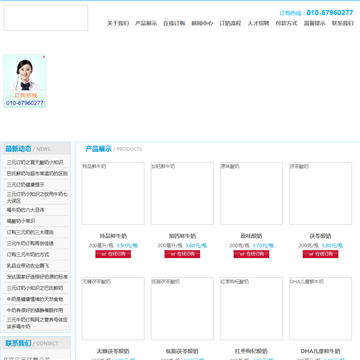
Task: Click the DHA儿童鲜牛奶 product title
Action: [x=320, y=351]
